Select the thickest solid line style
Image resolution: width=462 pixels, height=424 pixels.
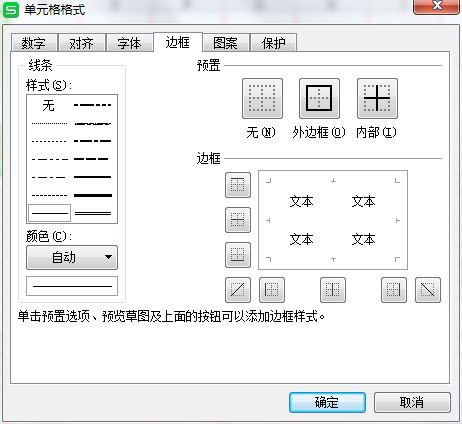point(93,195)
